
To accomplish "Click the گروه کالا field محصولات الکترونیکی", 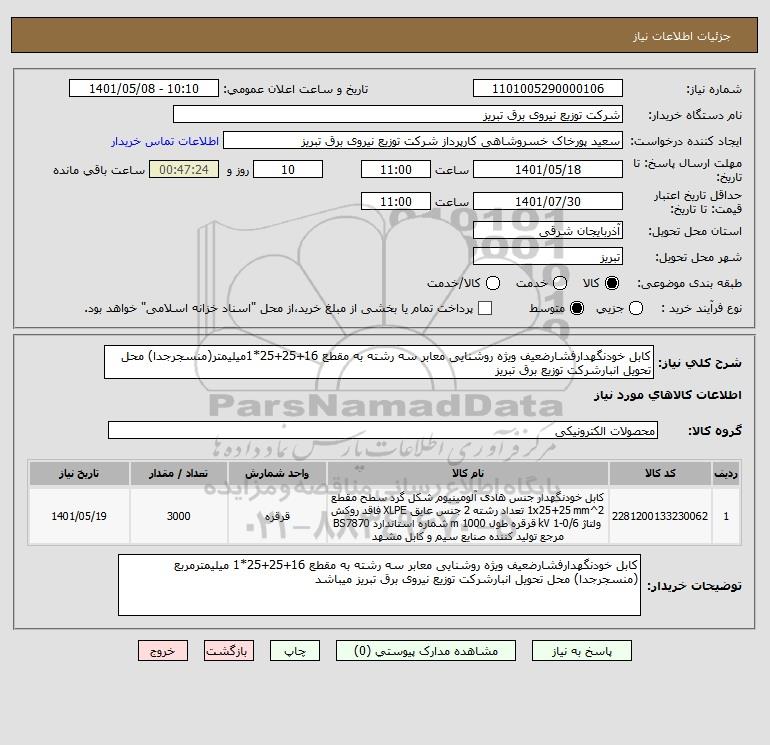I will pos(383,430).
